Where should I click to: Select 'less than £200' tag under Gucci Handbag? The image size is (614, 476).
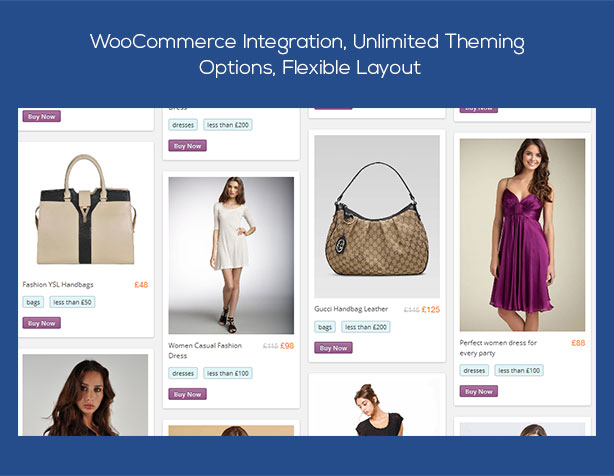[366, 327]
